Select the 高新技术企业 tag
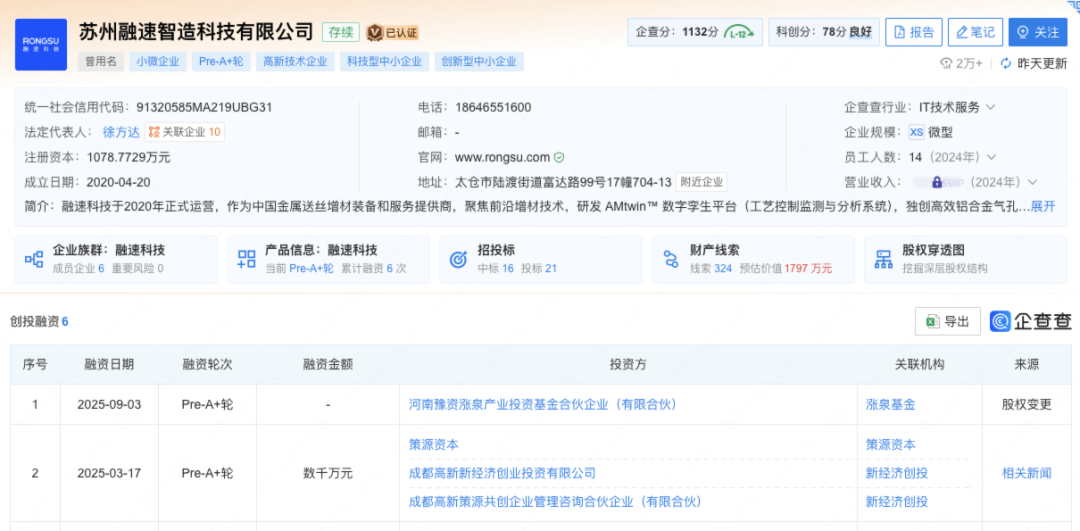1080x531 pixels. [295, 61]
